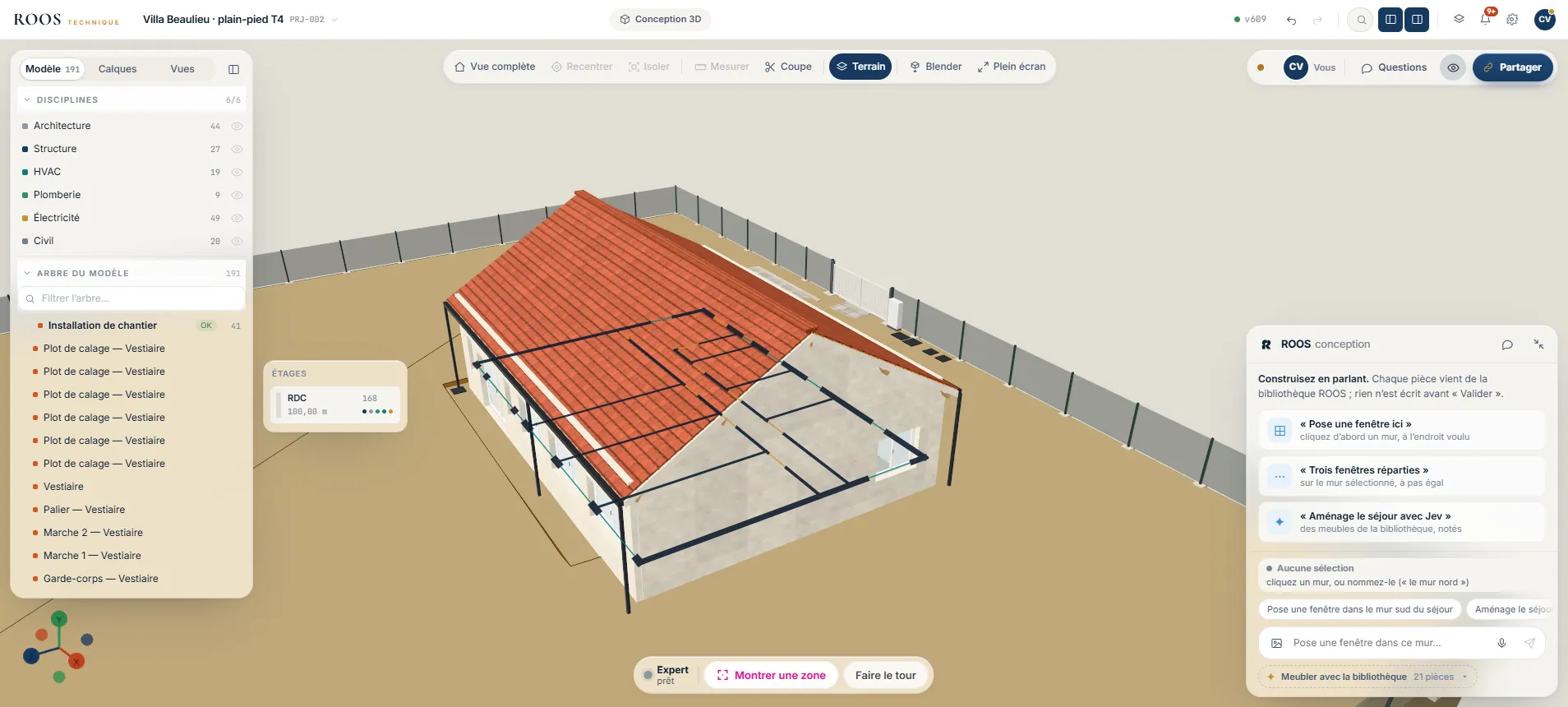The height and width of the screenshot is (707, 1568).
Task: Toggle the right panel button in top bar
Action: pos(1417,20)
